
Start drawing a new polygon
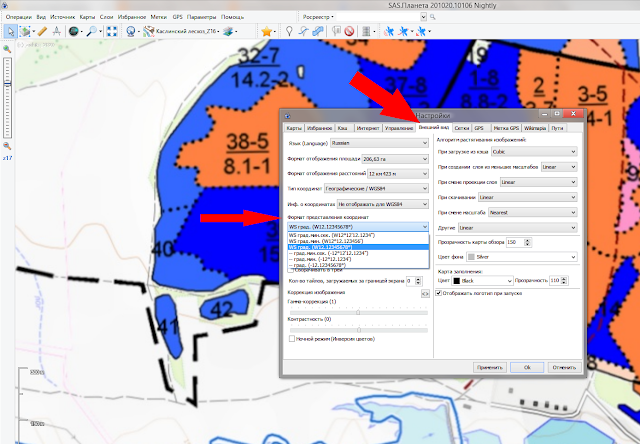[318, 31]
